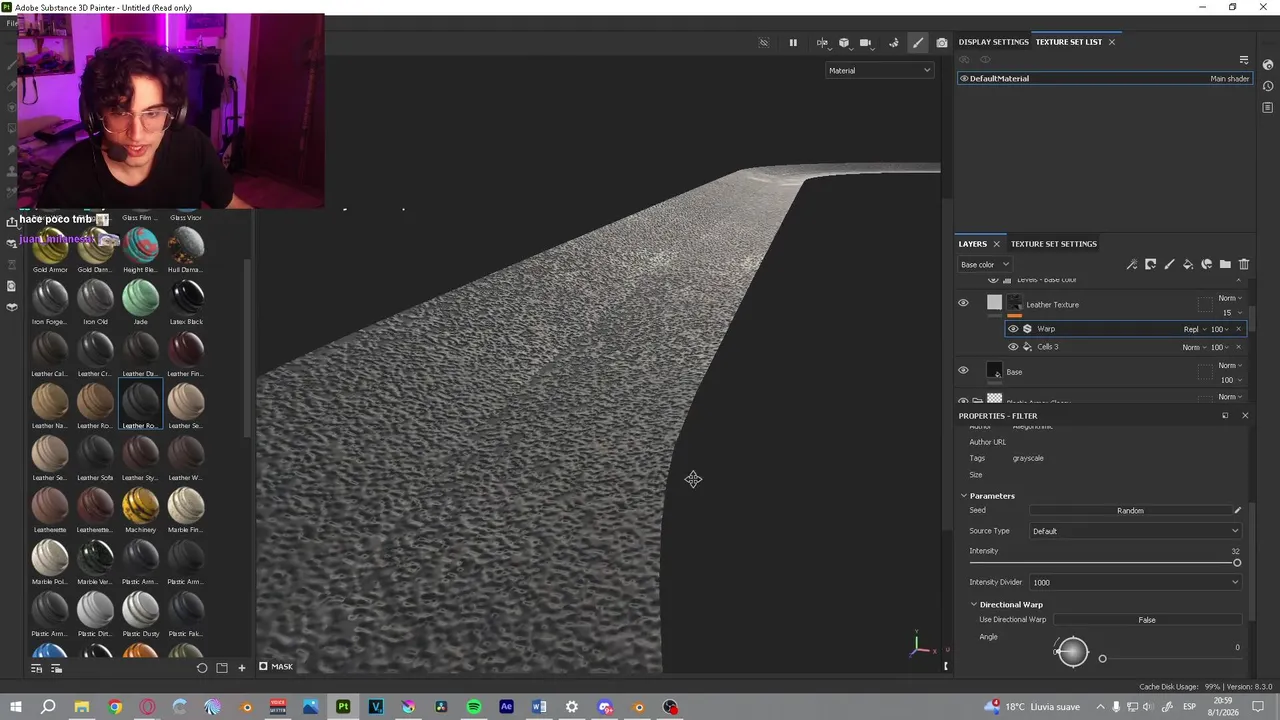Adjust the Intensity slider handle
The height and width of the screenshot is (720, 1280).
click(x=1237, y=563)
